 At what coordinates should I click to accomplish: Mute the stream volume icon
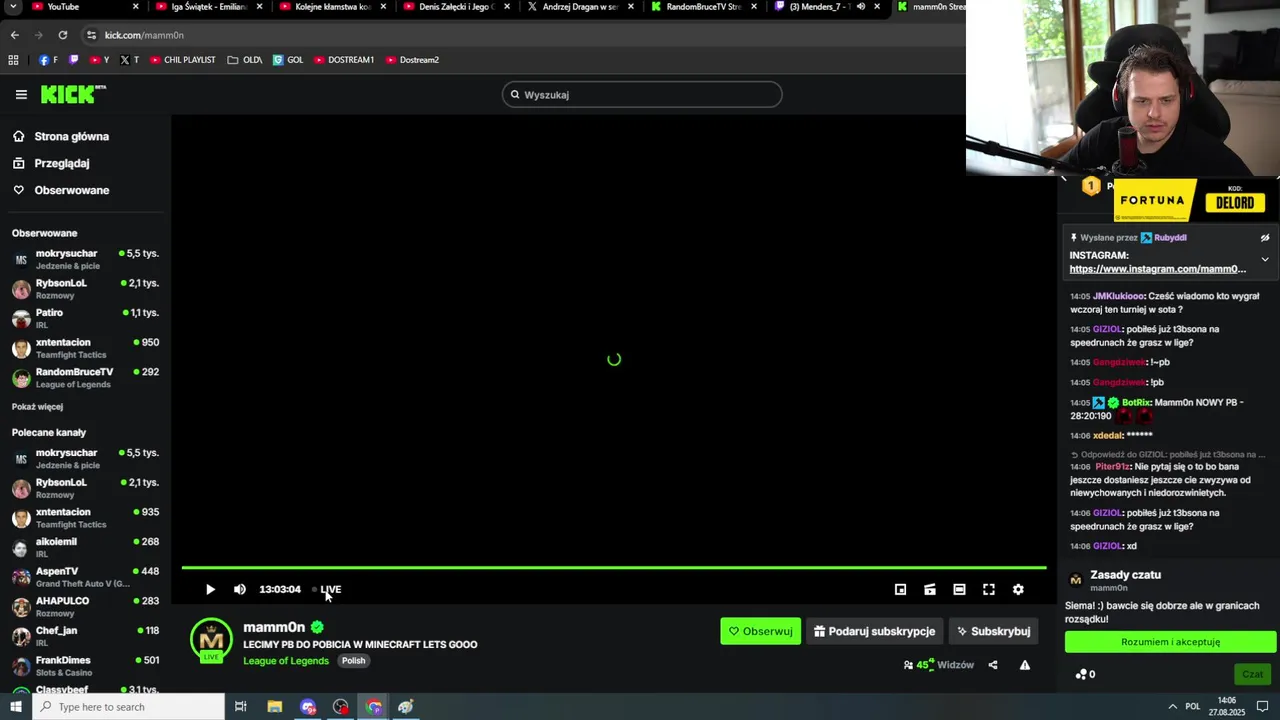(240, 589)
